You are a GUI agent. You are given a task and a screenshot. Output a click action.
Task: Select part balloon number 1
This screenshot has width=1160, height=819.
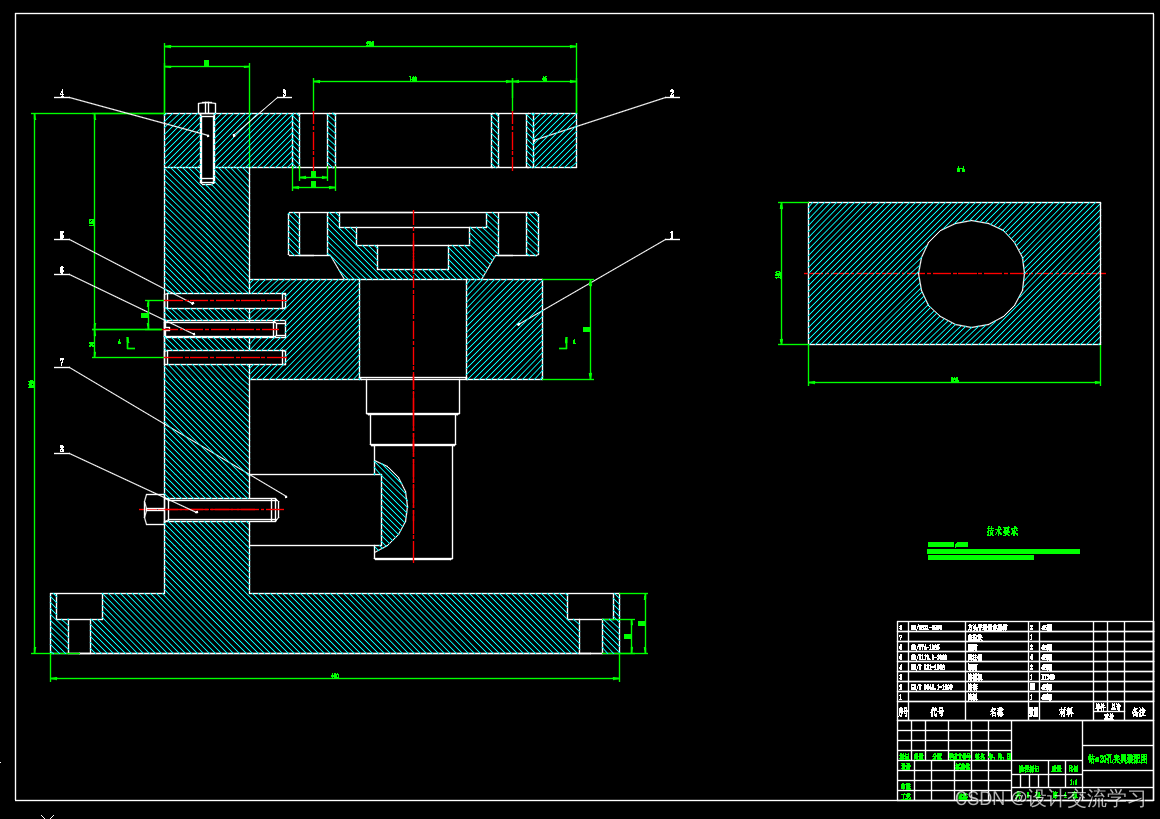(672, 235)
